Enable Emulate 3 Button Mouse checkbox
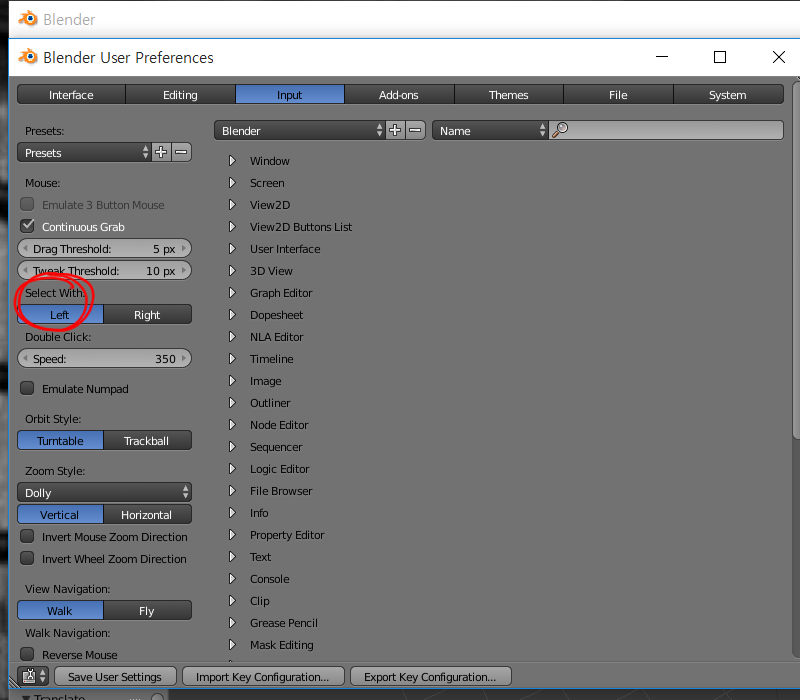Viewport: 800px width, 700px height. tap(27, 204)
